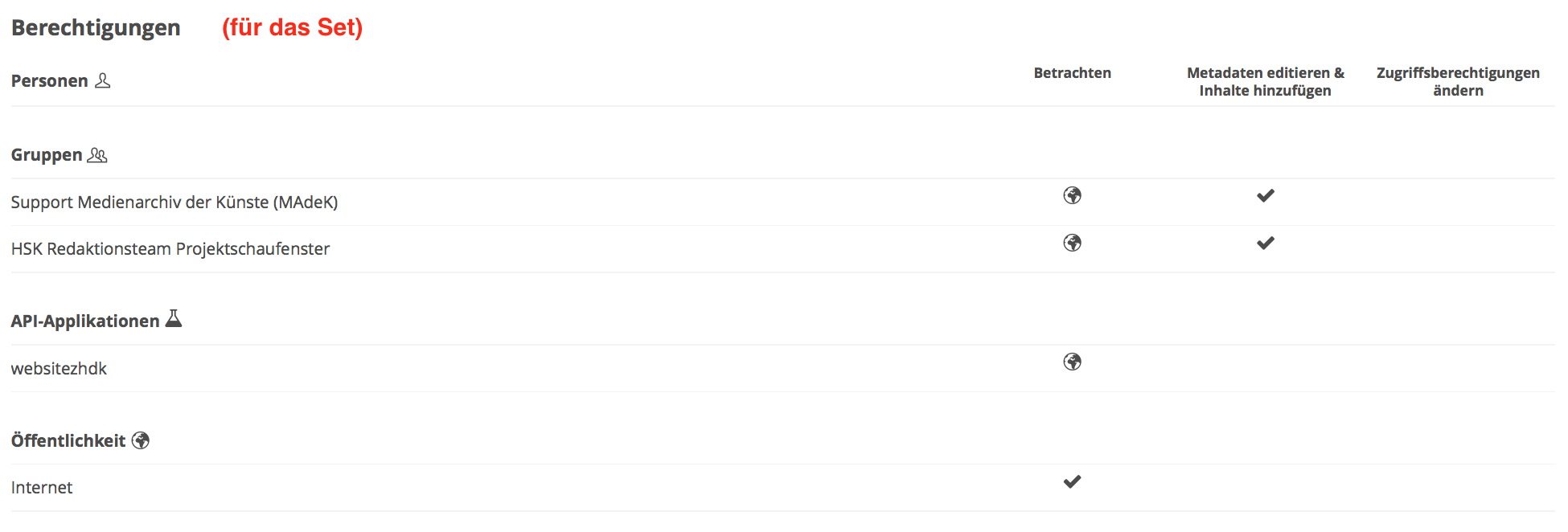Click the API-Applikationen flask icon
The width and height of the screenshot is (1568, 532).
pyautogui.click(x=174, y=319)
